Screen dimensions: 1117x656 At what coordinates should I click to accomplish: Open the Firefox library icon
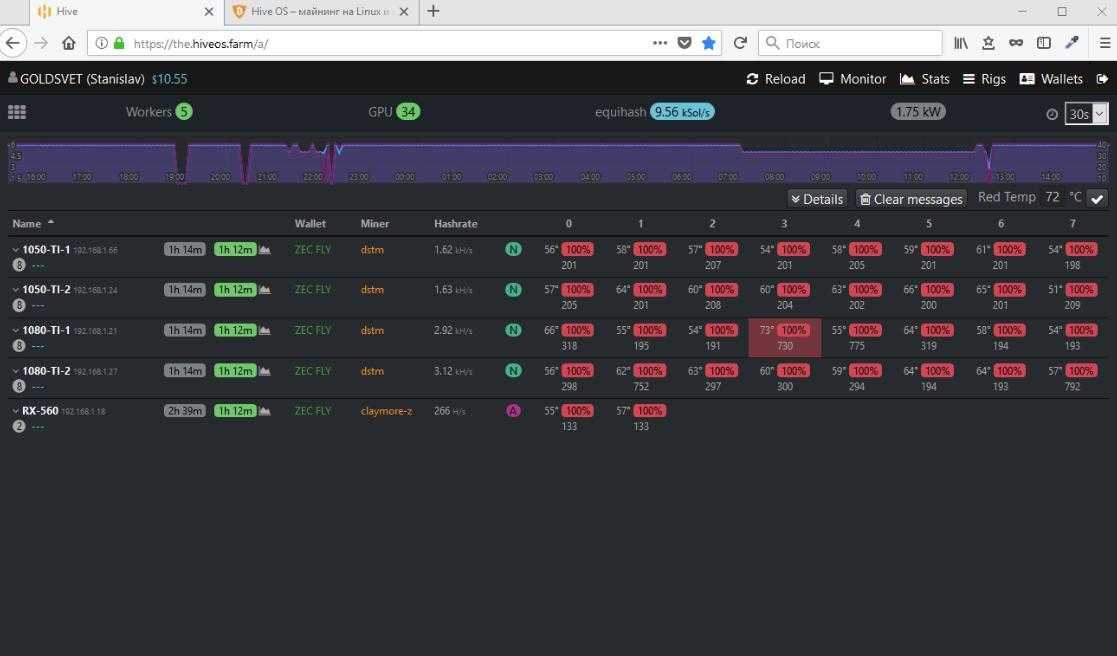coord(960,43)
